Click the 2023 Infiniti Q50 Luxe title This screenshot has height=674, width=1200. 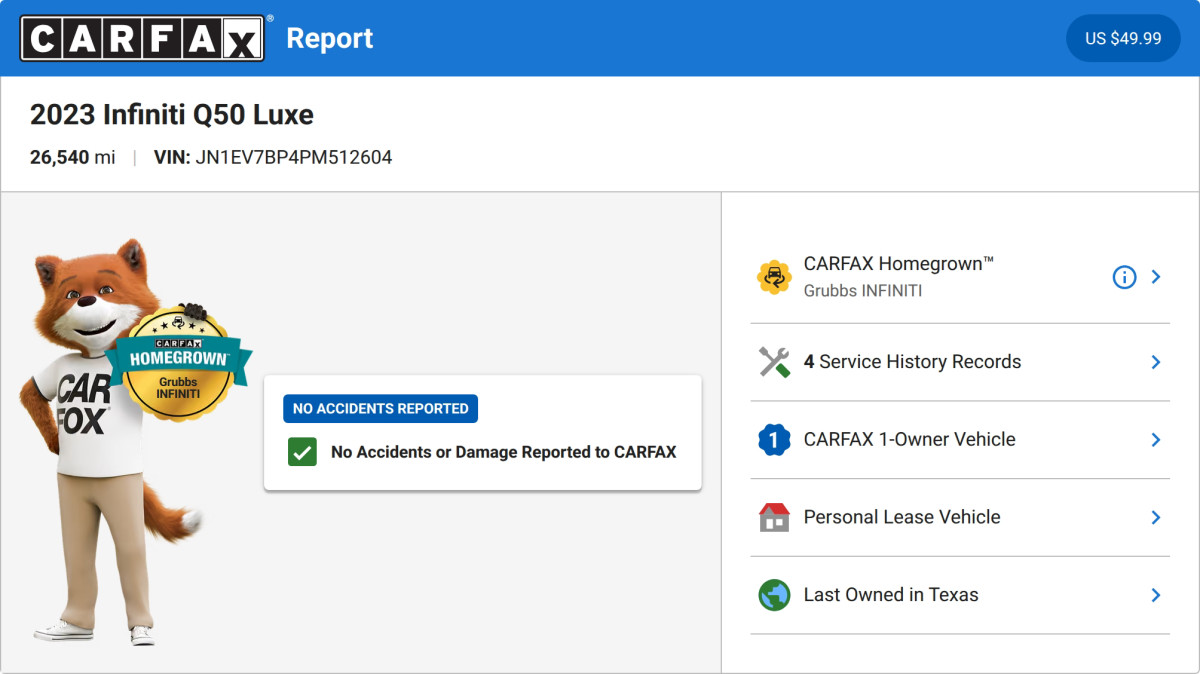pos(172,115)
